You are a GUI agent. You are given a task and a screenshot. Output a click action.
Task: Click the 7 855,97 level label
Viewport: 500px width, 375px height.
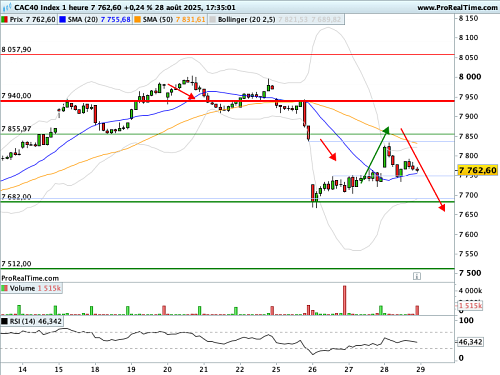(x=16, y=129)
